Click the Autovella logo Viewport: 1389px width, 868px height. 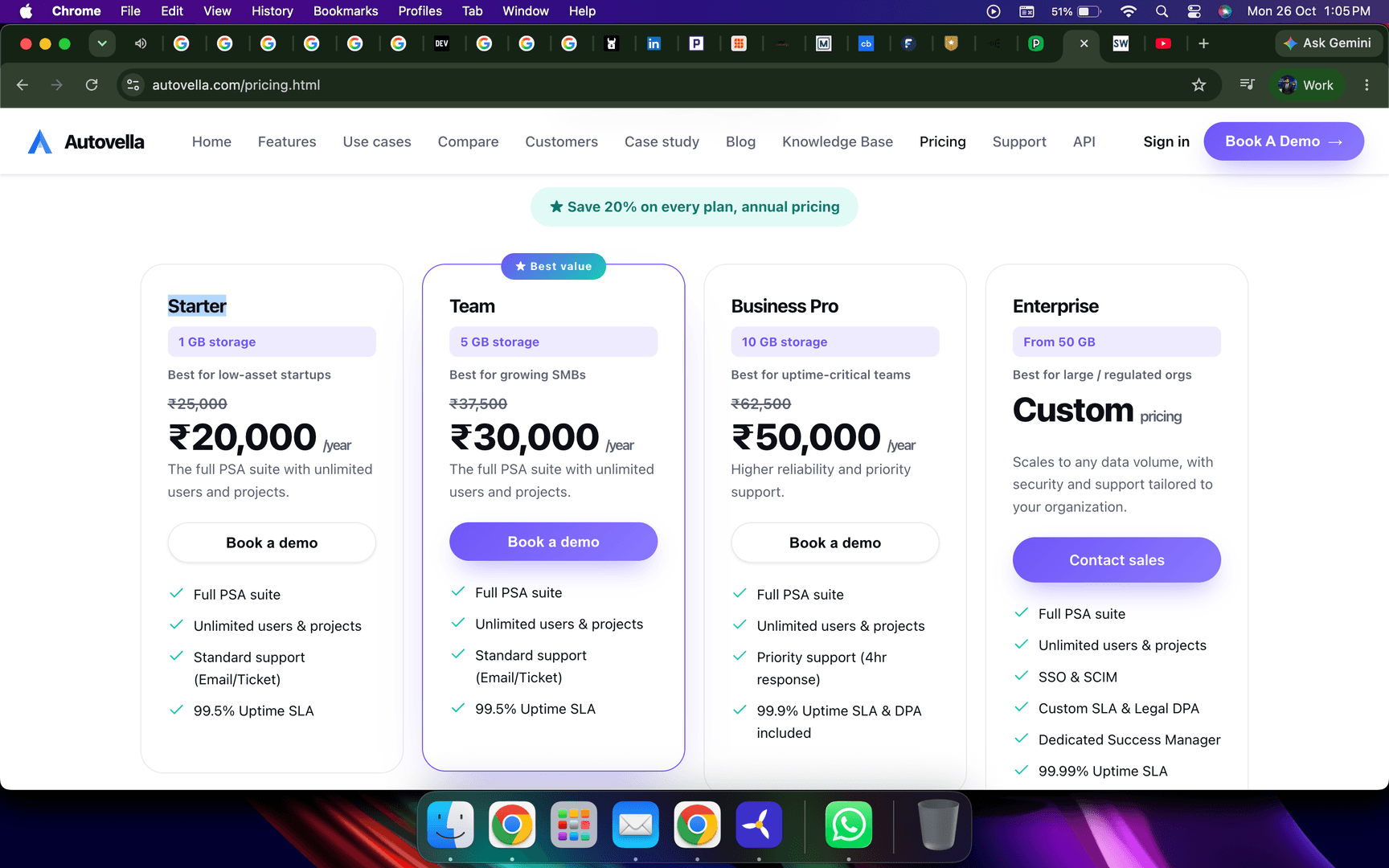click(x=86, y=141)
